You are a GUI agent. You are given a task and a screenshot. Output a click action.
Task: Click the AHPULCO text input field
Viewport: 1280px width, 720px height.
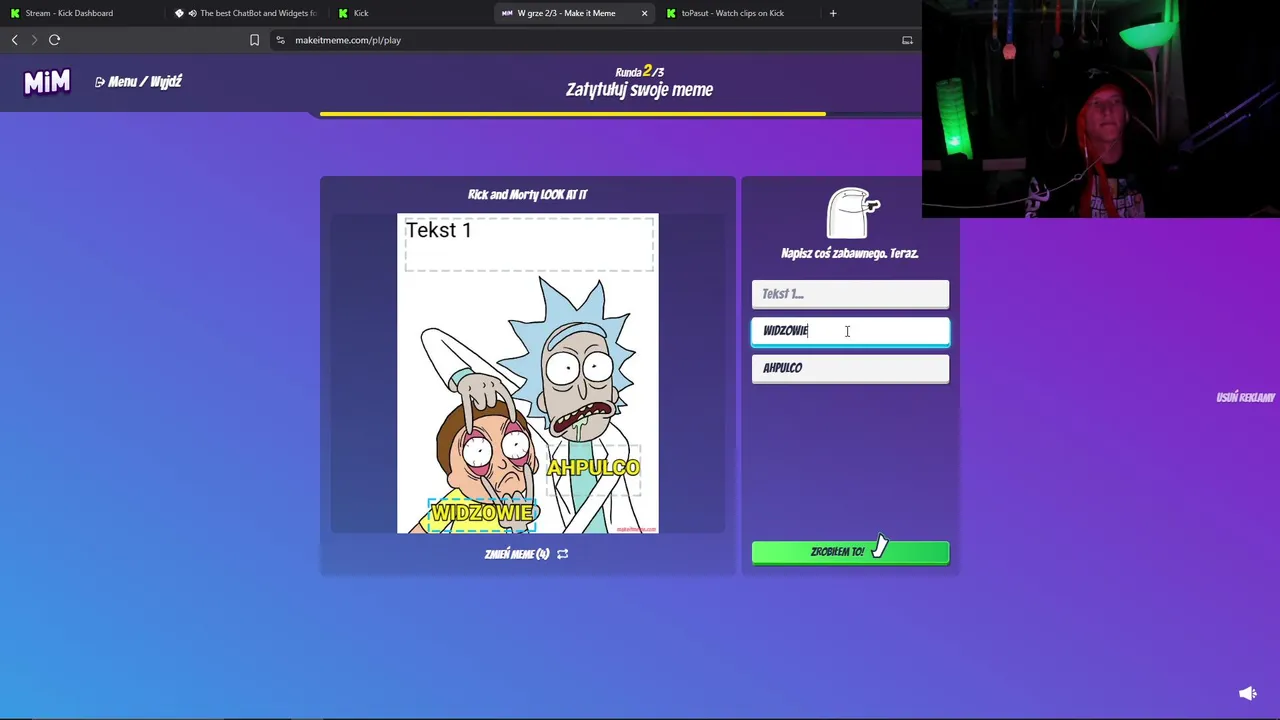pos(851,368)
